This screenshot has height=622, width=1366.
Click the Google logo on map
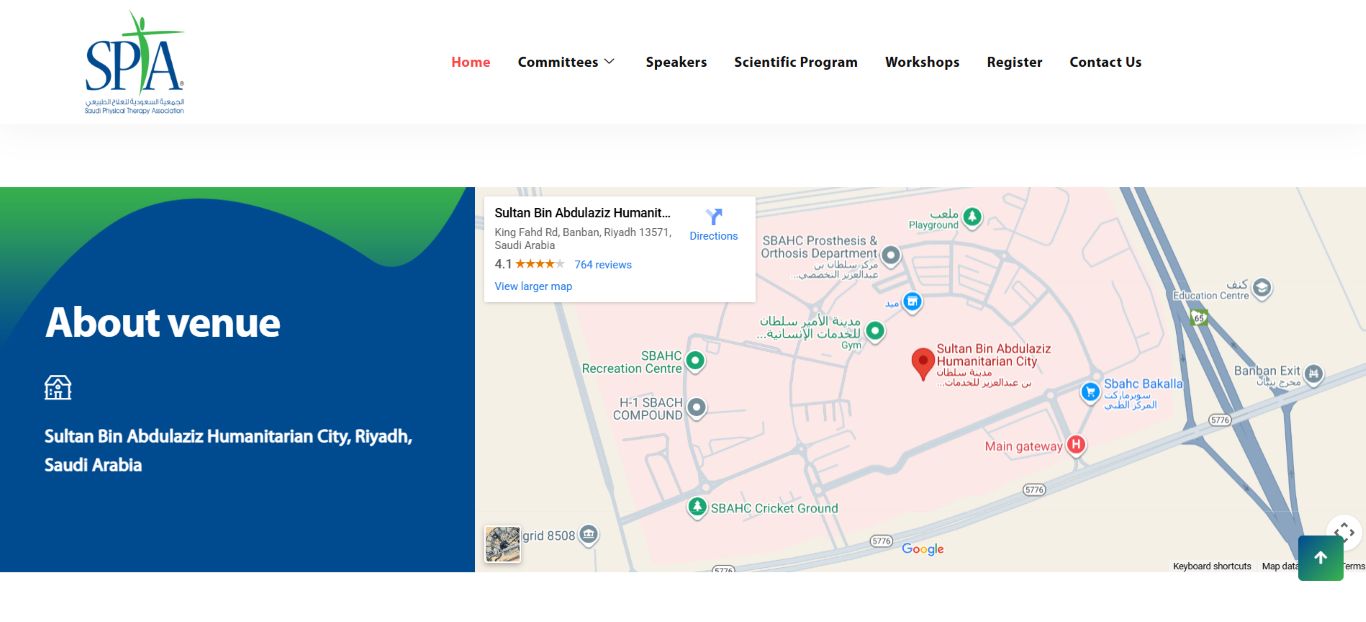point(922,549)
